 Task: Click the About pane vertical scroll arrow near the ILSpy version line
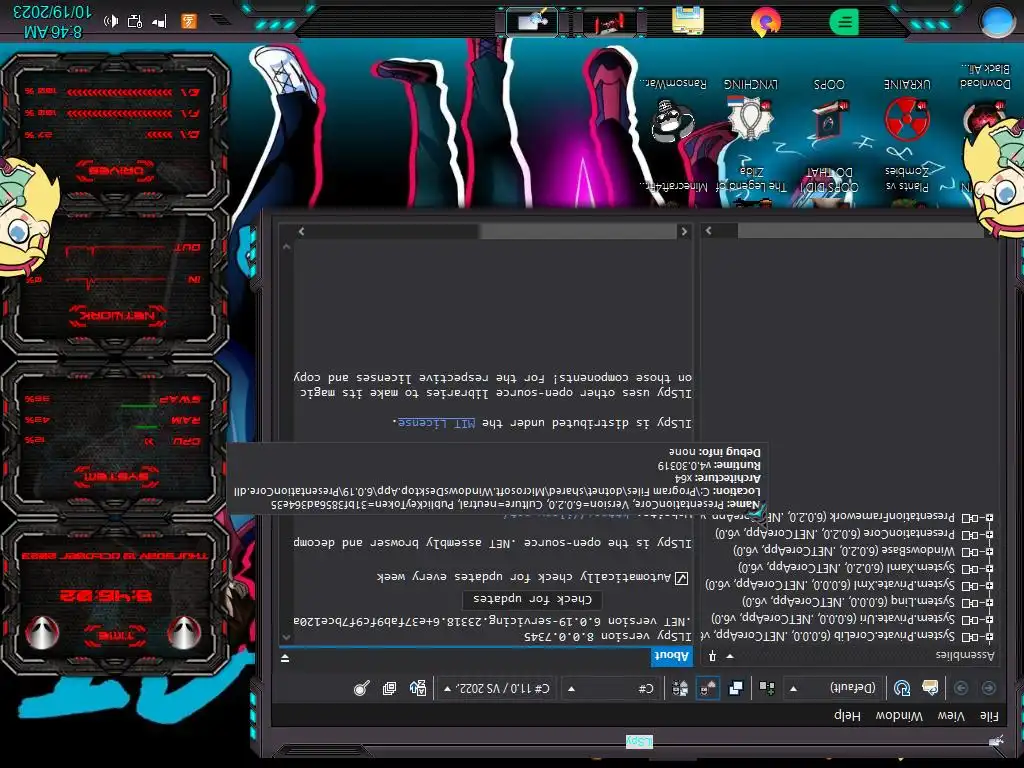tap(286, 637)
